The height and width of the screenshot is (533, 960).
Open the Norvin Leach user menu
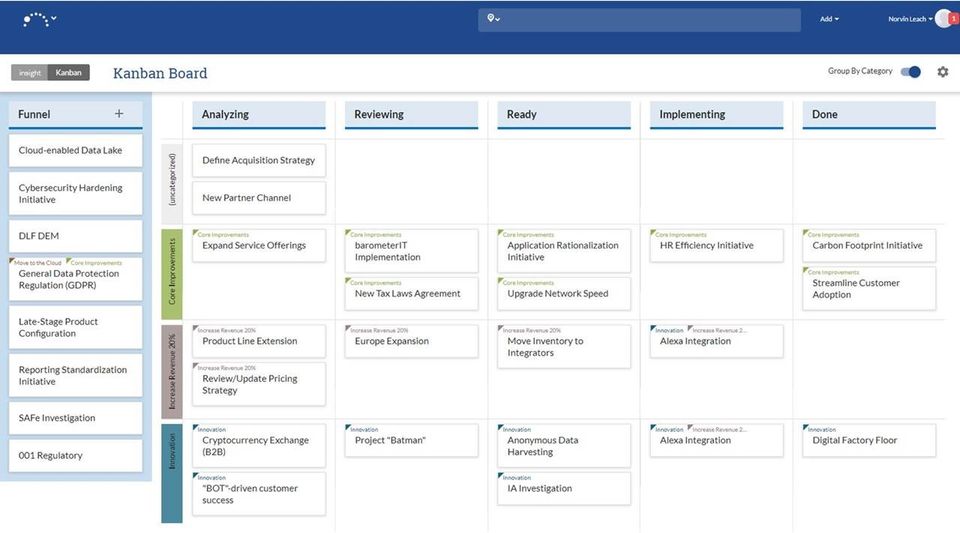pos(910,19)
